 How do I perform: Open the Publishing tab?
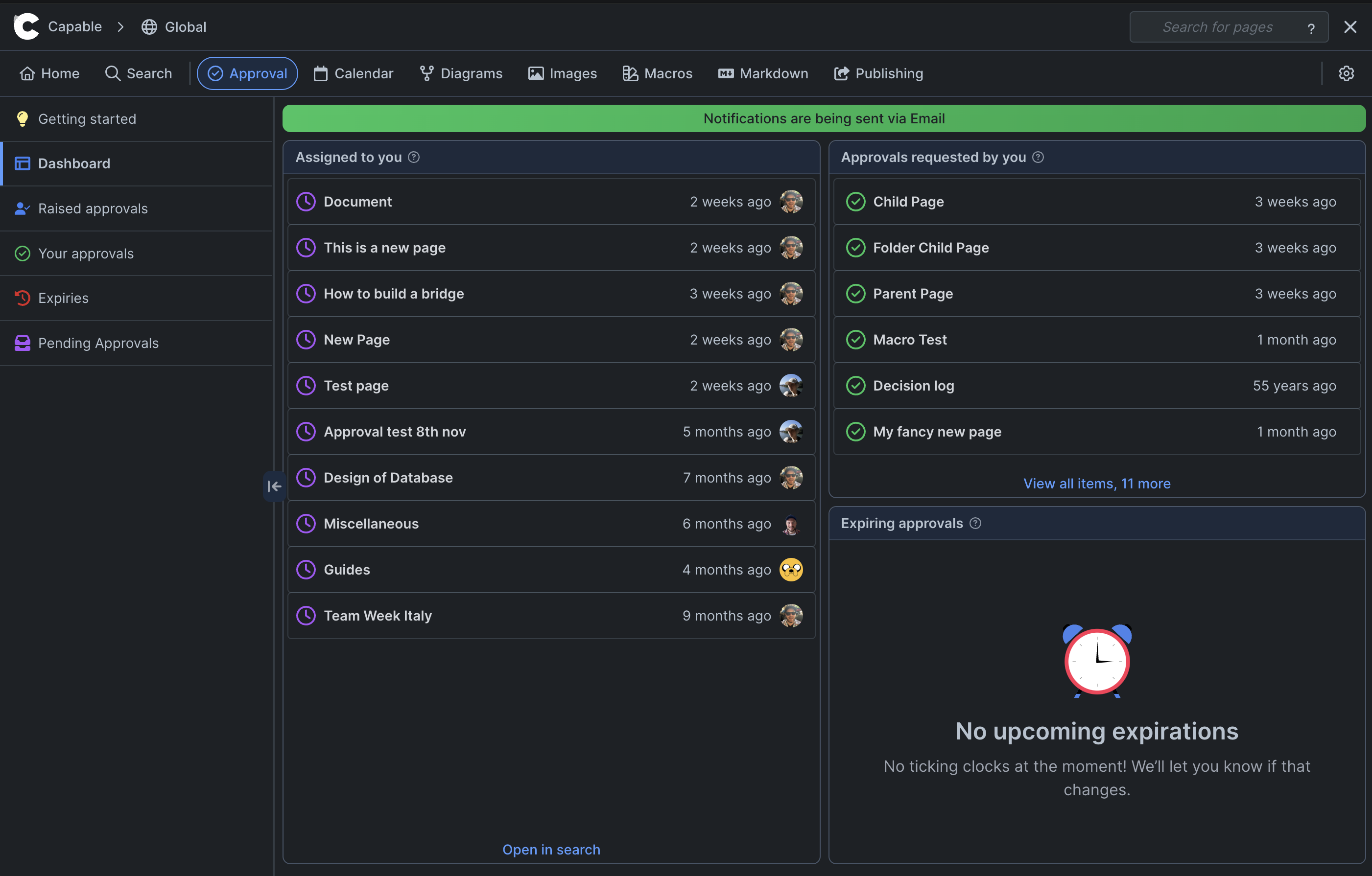click(878, 73)
